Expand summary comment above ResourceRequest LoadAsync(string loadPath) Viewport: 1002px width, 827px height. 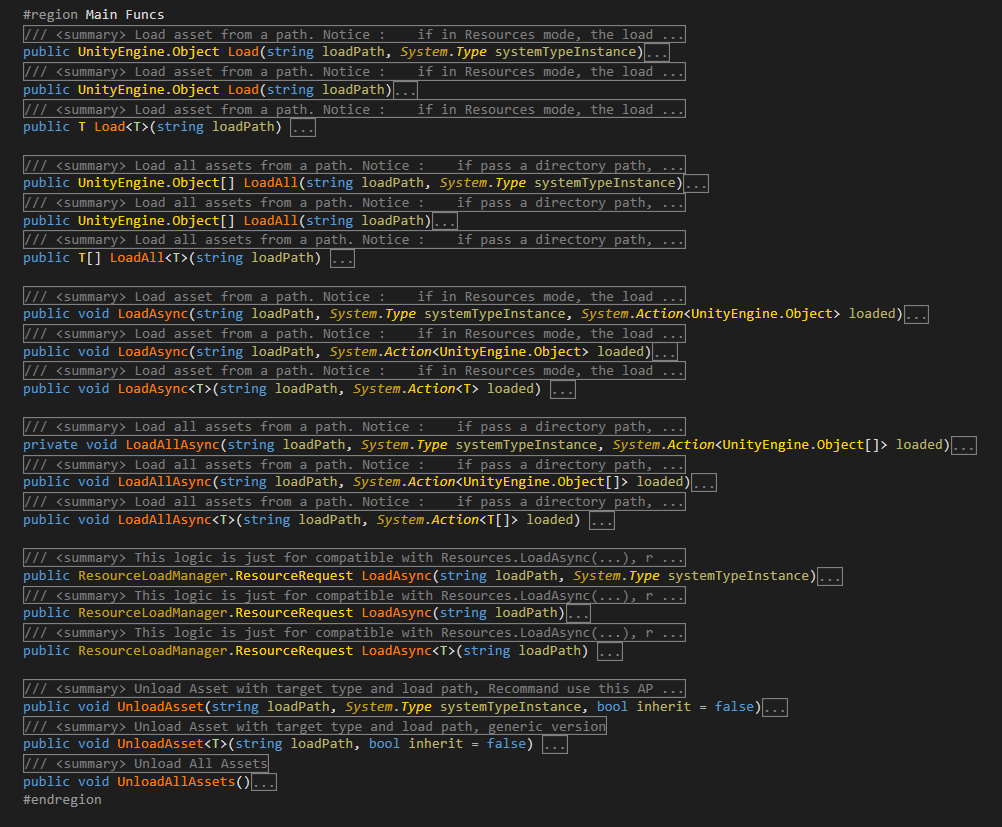point(354,596)
